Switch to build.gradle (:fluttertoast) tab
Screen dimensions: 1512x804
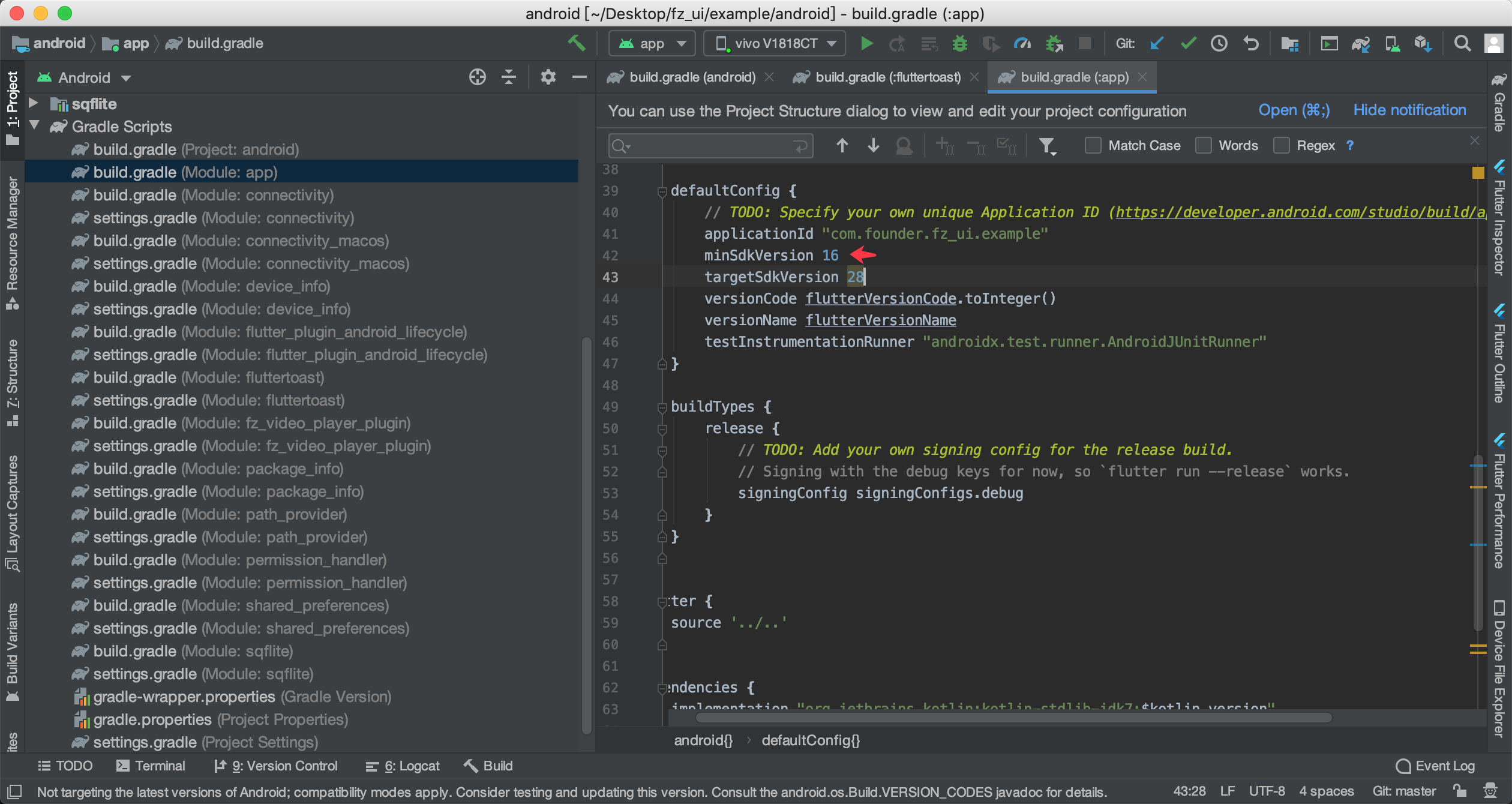[x=887, y=77]
